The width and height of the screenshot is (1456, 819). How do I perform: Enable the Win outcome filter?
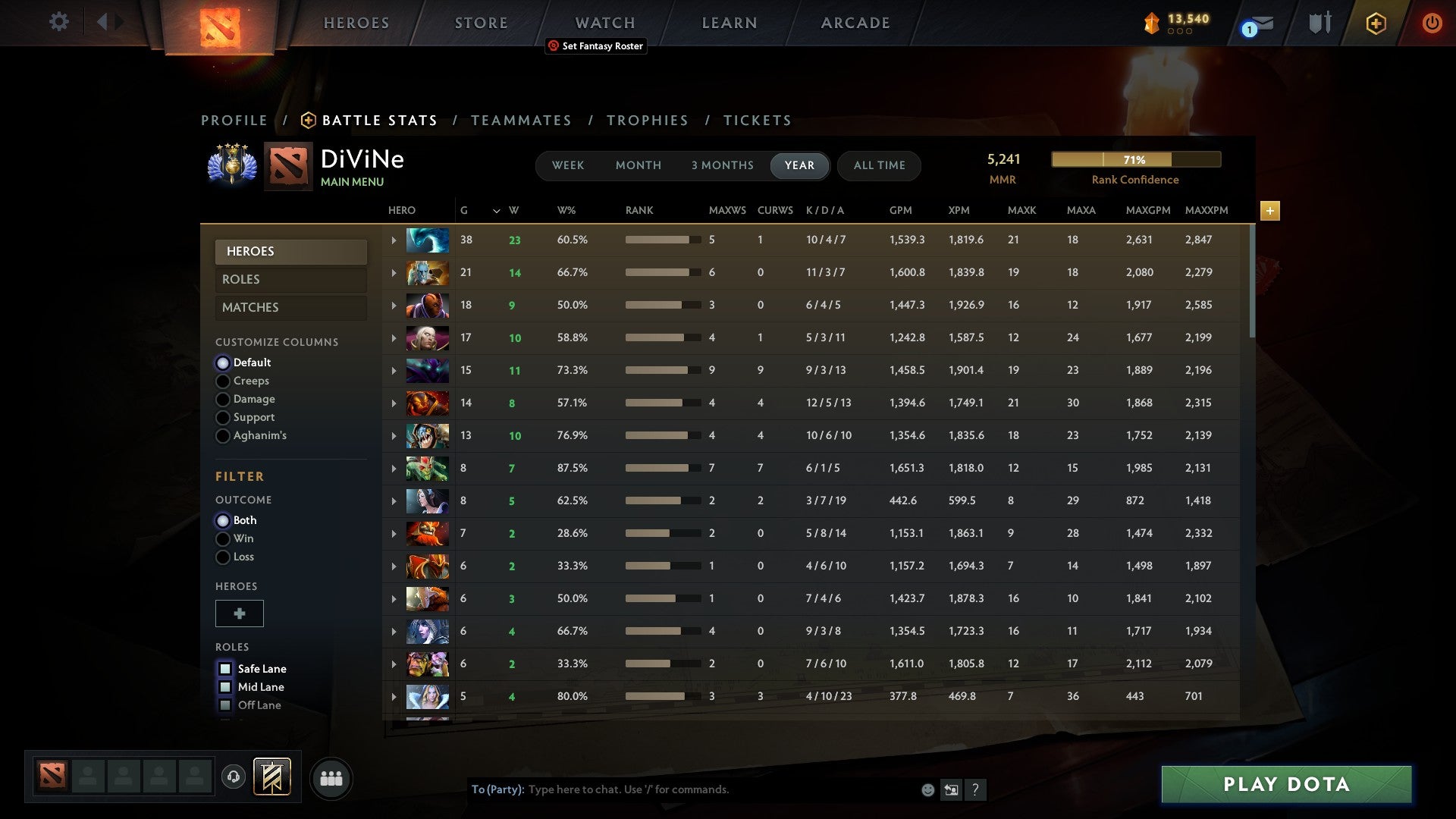pyautogui.click(x=223, y=538)
